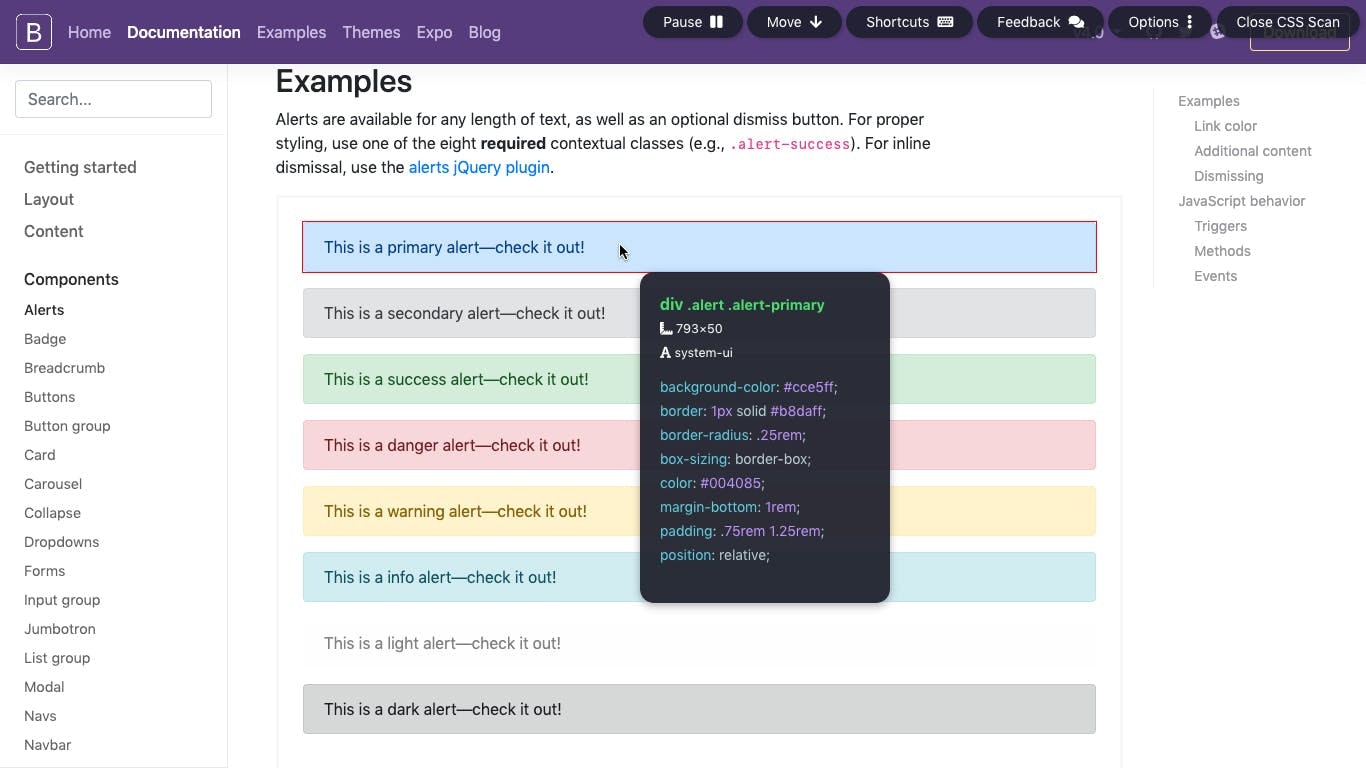Viewport: 1366px width, 768px height.
Task: Open the Options three-dots menu icon
Action: [1189, 22]
